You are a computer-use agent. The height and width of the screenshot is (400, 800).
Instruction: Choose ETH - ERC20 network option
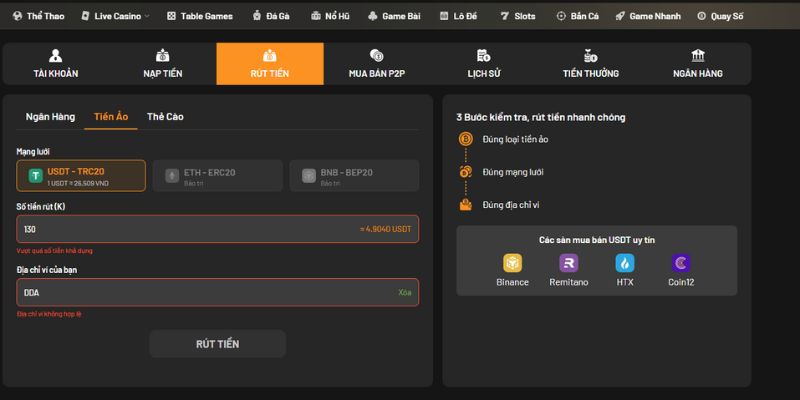218,176
